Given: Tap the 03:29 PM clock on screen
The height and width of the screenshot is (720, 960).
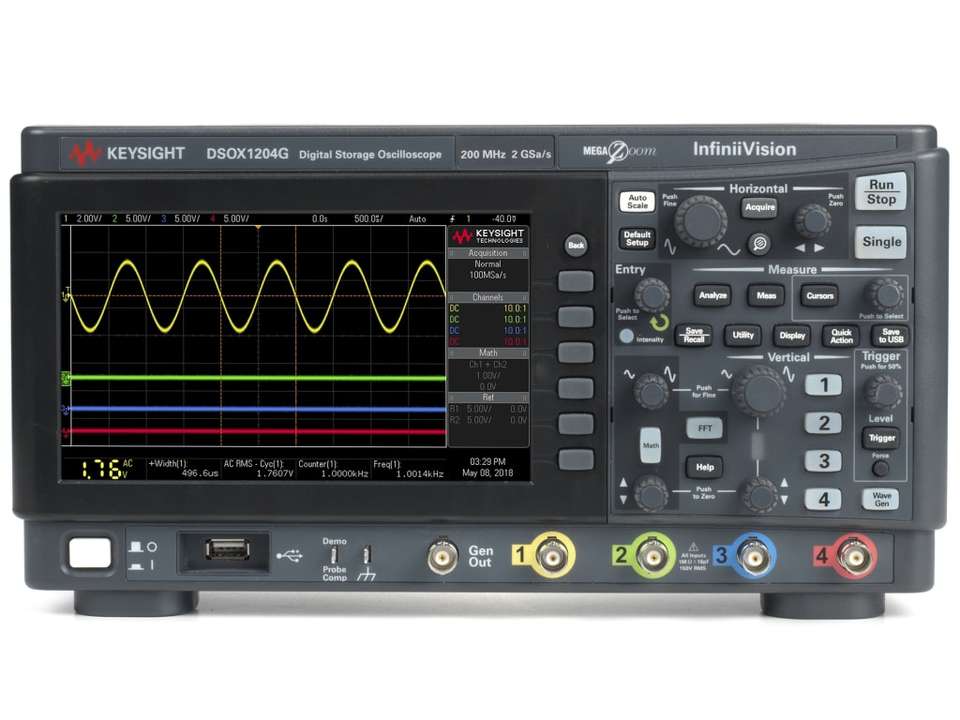Looking at the screenshot, I should 487,462.
